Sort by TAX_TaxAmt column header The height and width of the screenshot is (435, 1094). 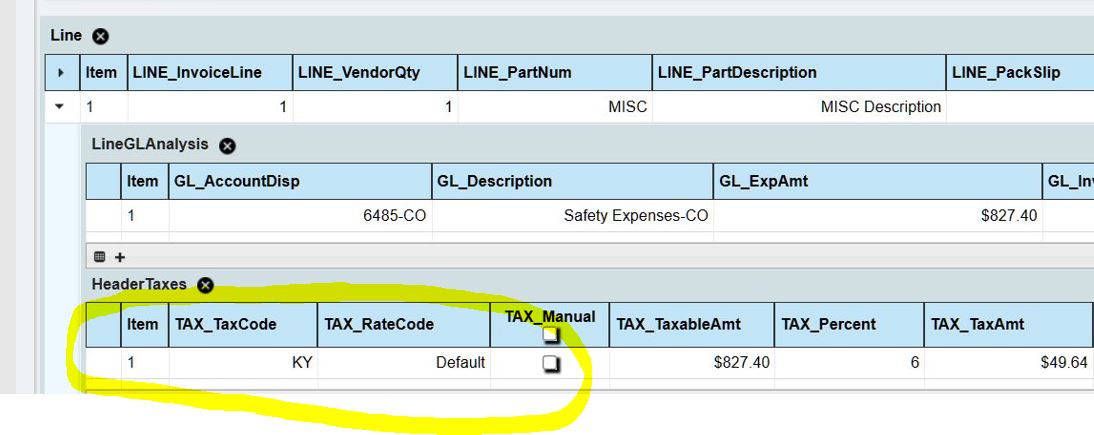point(1008,325)
